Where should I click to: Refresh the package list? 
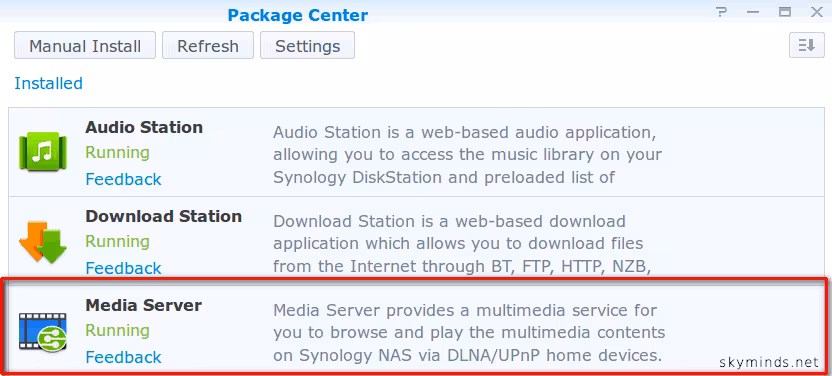(207, 45)
